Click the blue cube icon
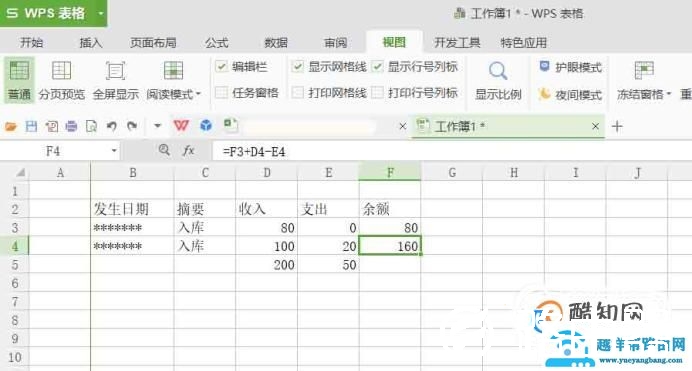 point(206,126)
